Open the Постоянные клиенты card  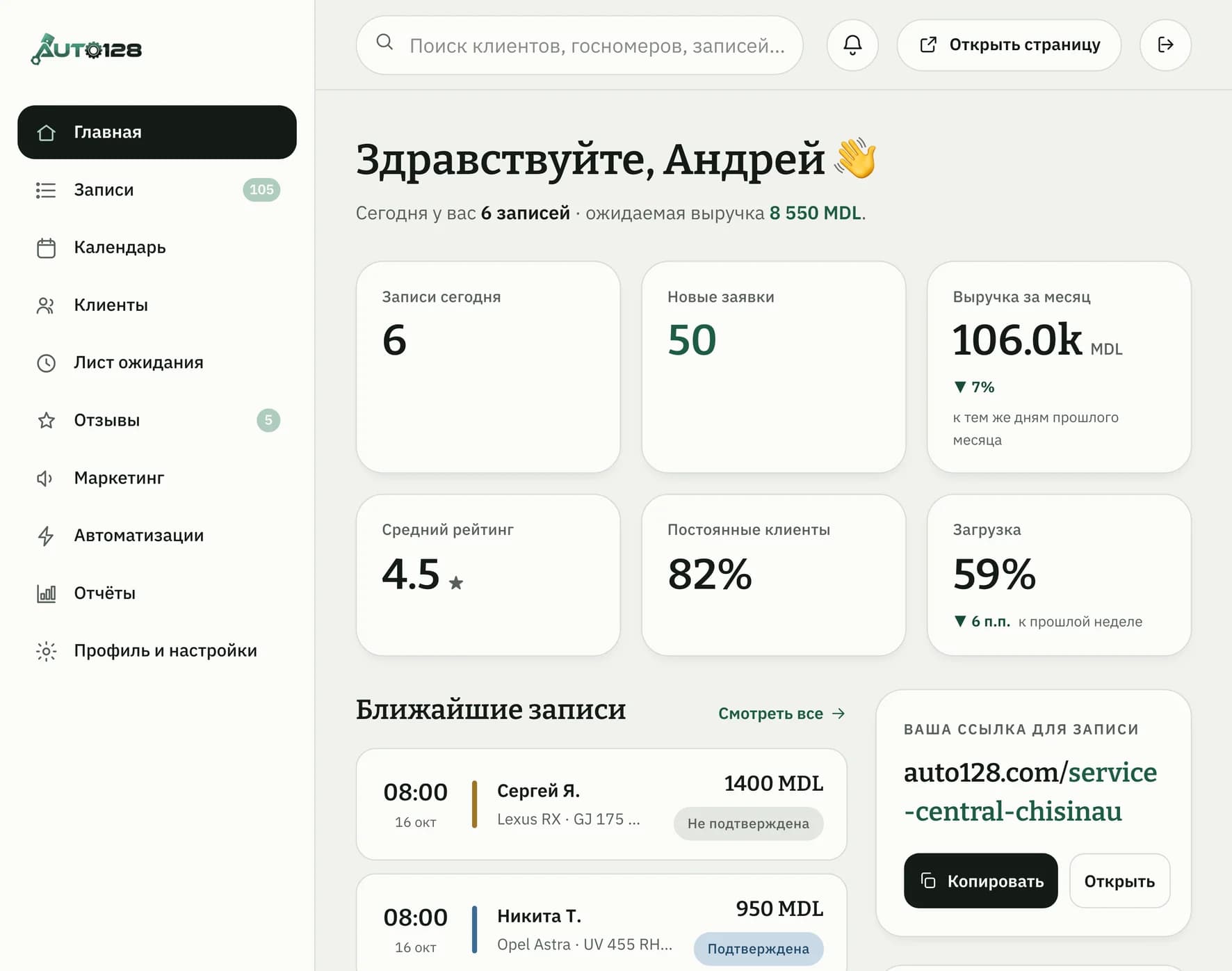click(774, 575)
